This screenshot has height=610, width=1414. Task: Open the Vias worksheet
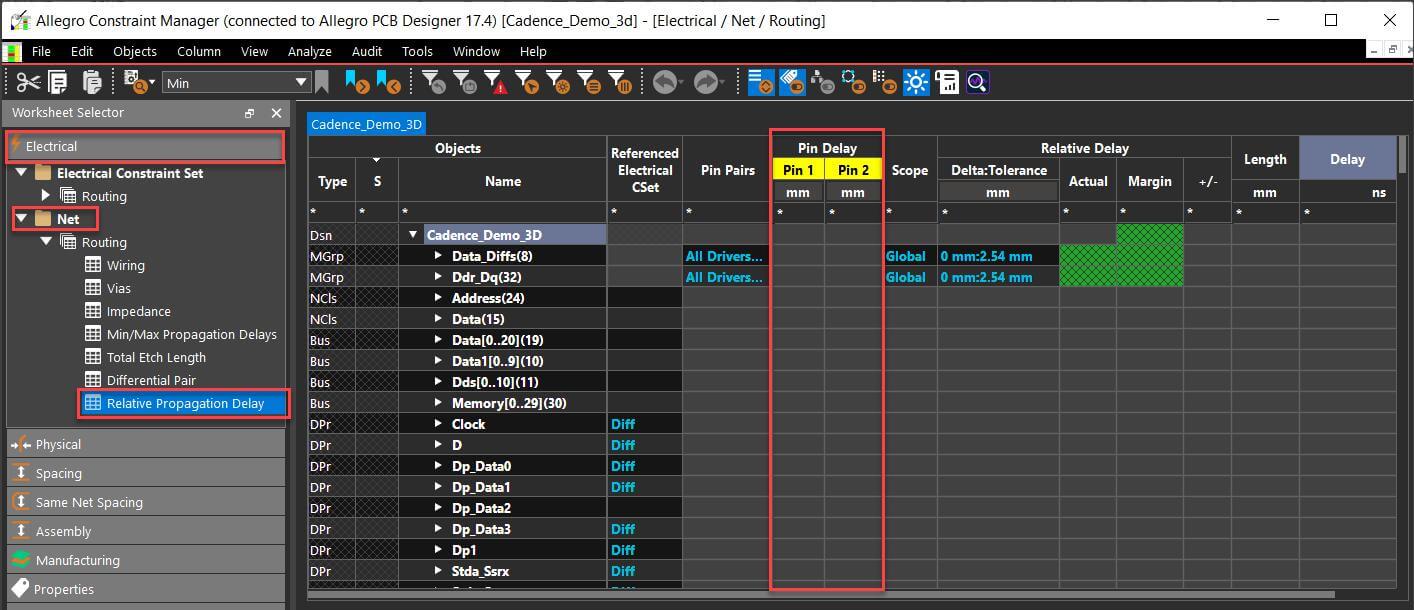pos(118,288)
